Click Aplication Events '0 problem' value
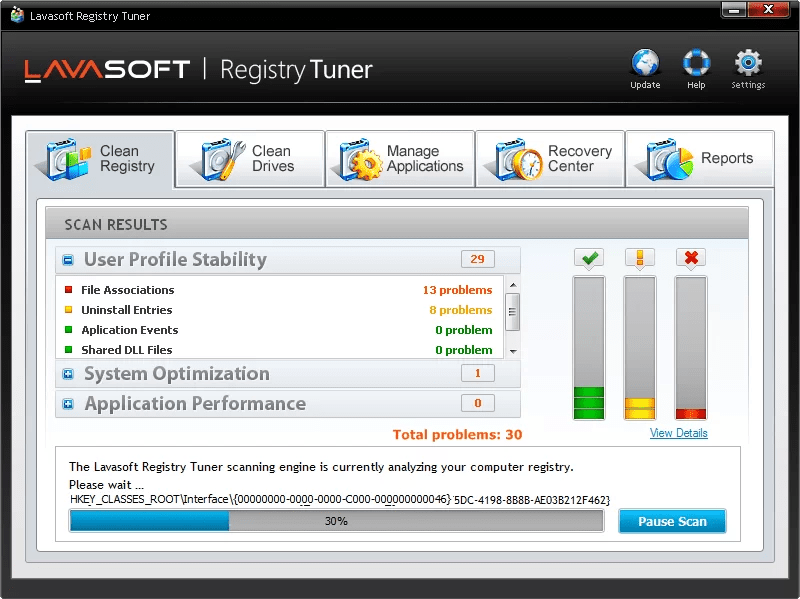This screenshot has height=599, width=800. pyautogui.click(x=464, y=330)
